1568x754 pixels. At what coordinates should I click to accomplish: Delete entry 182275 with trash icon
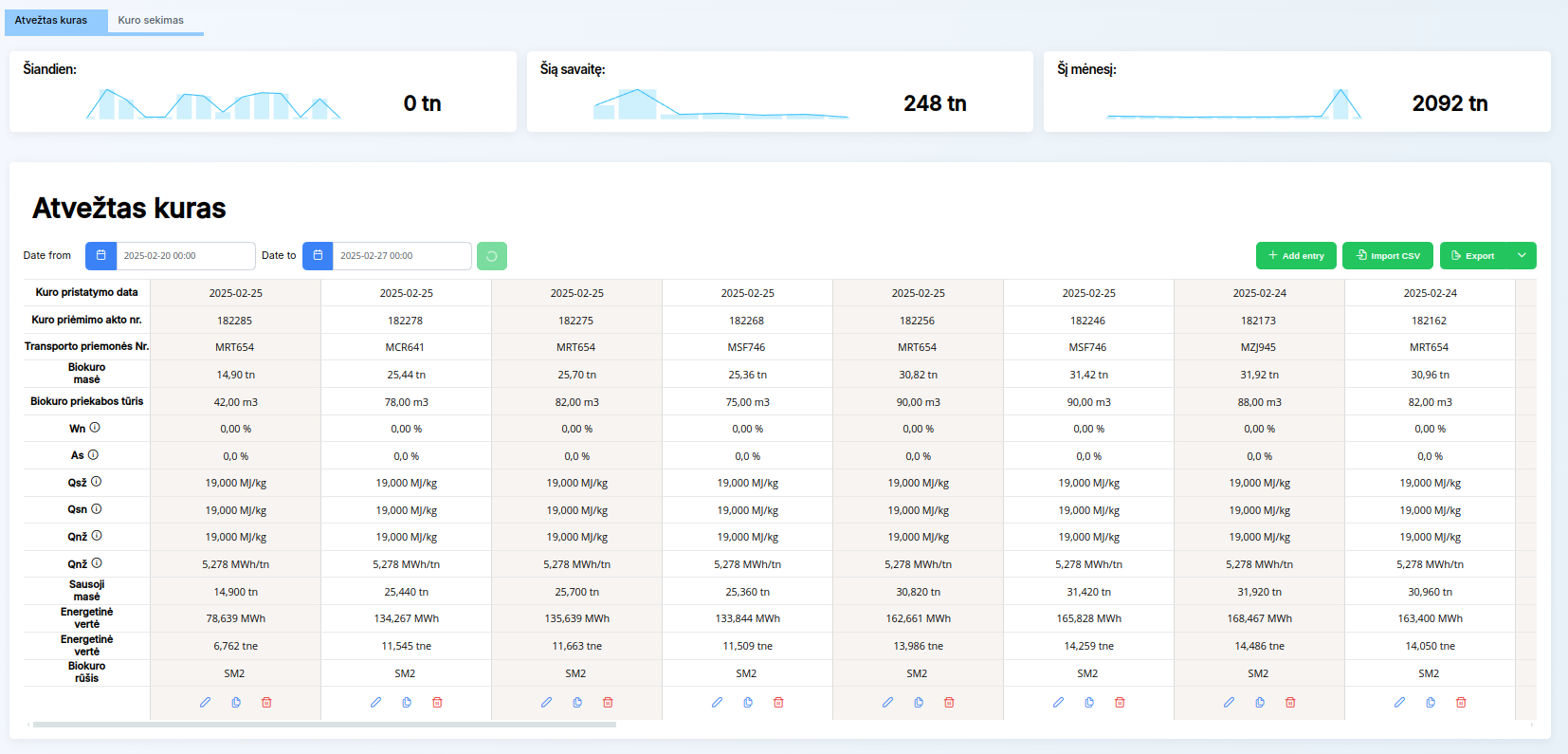click(608, 703)
